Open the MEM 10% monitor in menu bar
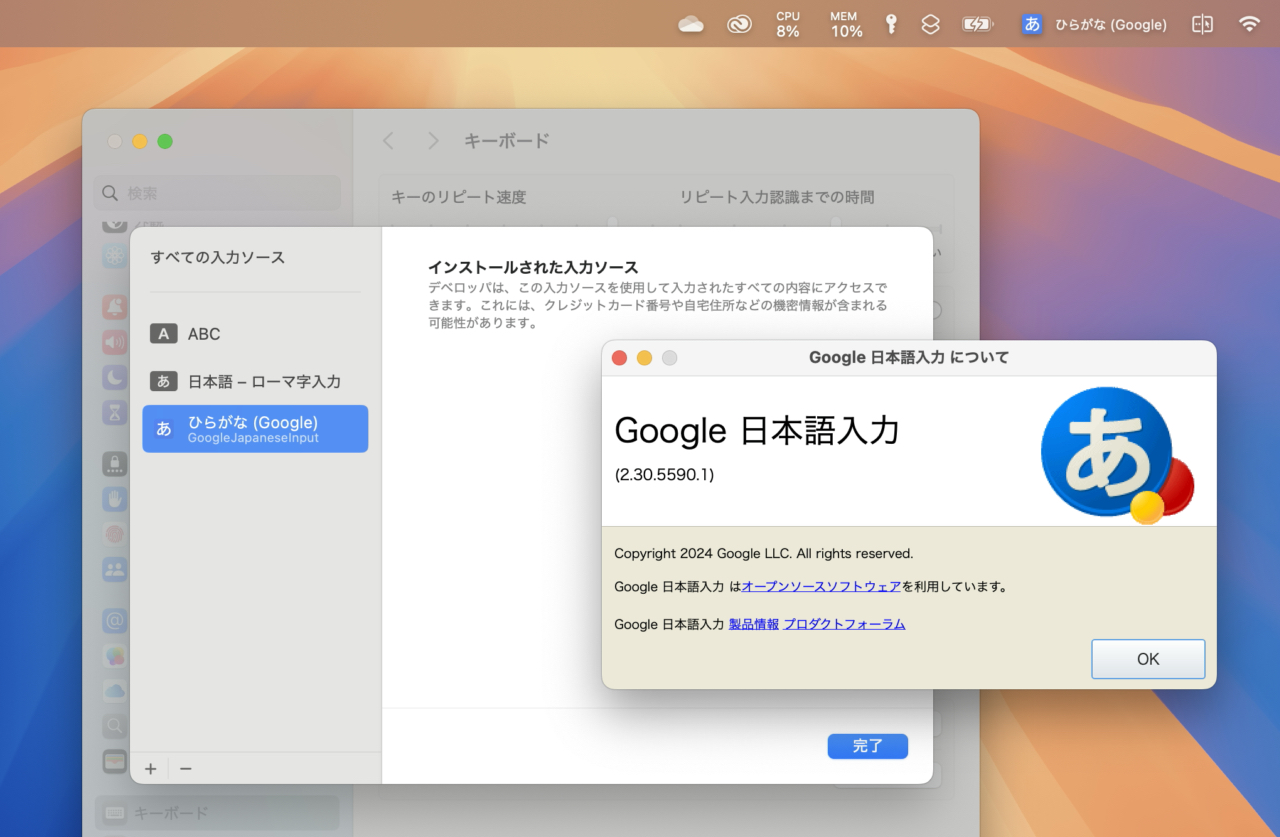 846,24
